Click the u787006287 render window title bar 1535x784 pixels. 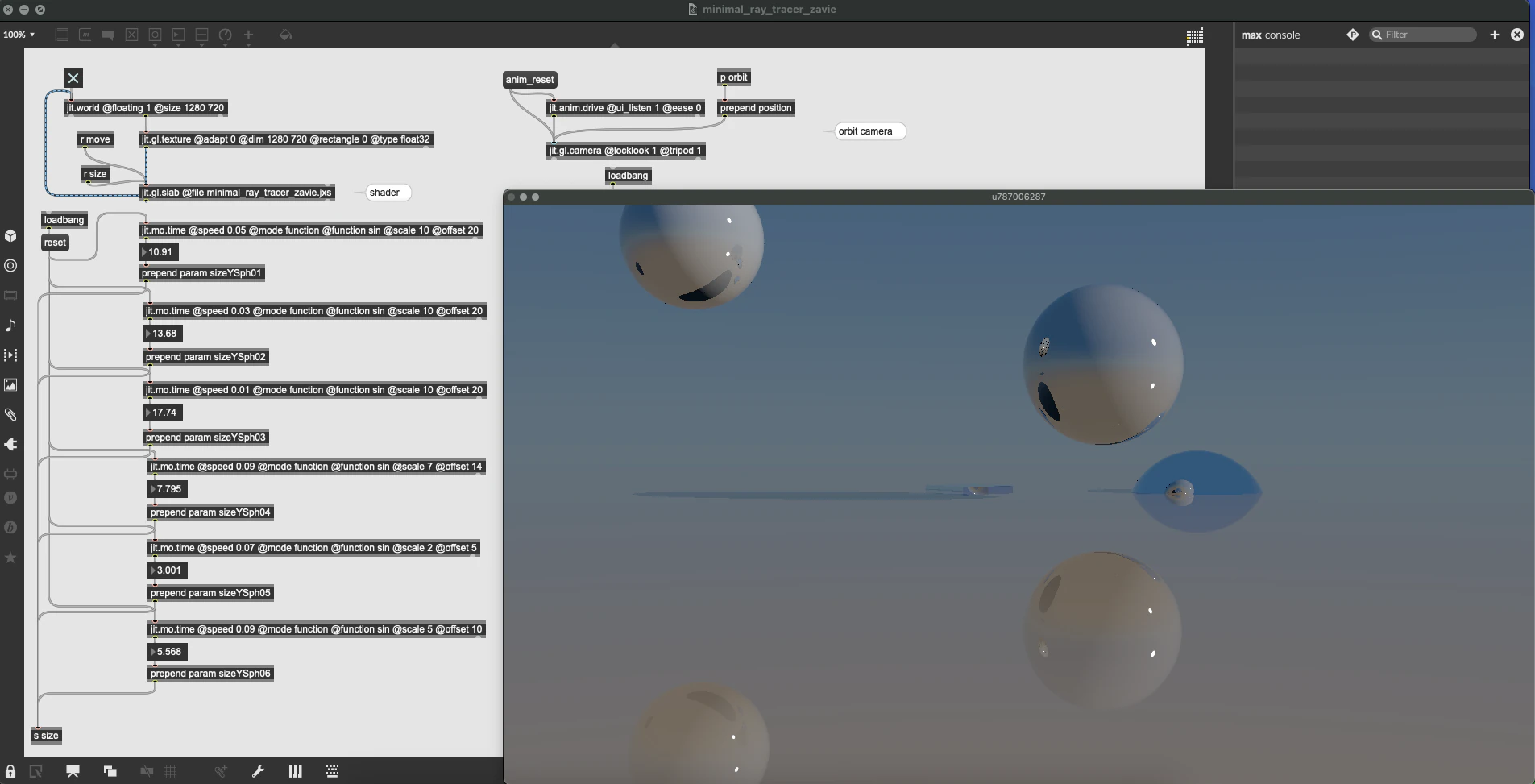[1018, 197]
